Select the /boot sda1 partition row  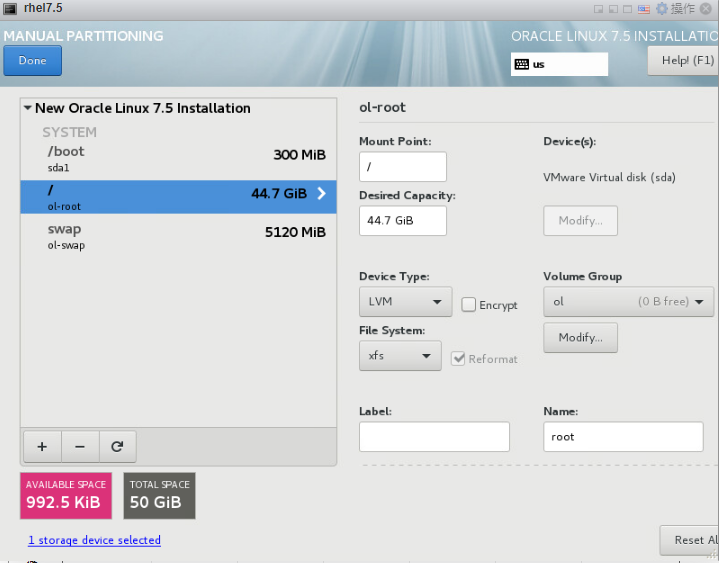coord(178,159)
